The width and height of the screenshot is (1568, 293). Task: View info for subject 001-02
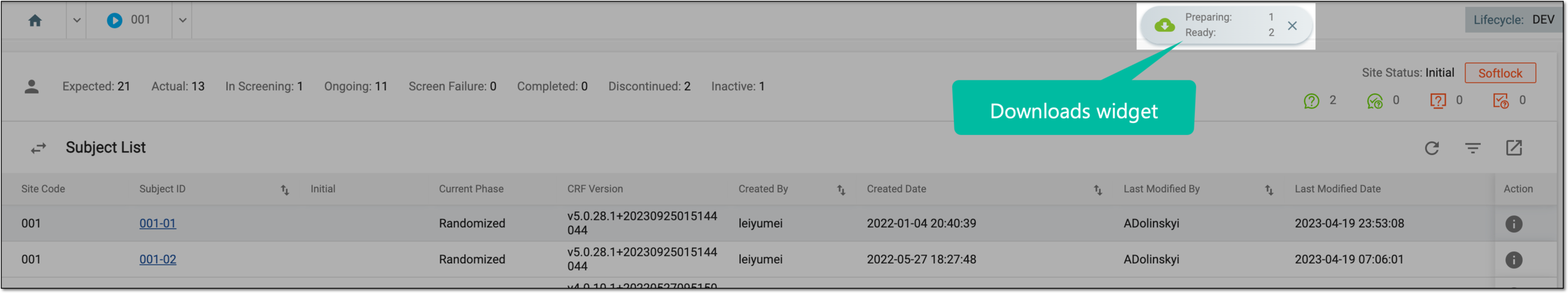pos(1514,260)
